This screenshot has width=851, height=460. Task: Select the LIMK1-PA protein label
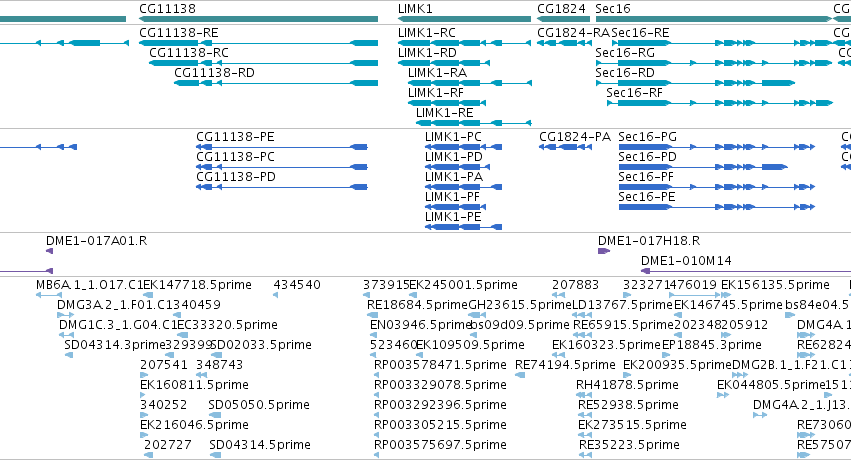(x=454, y=177)
